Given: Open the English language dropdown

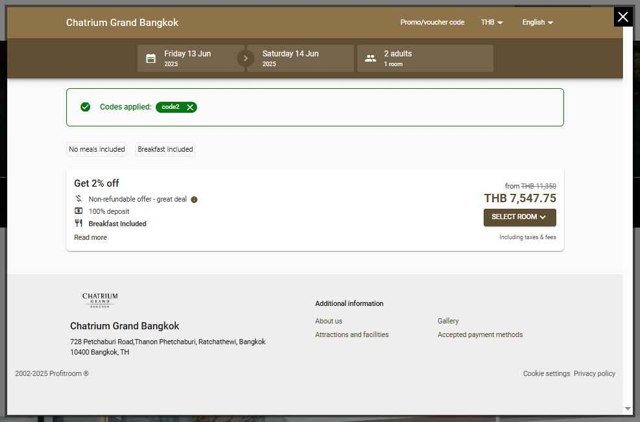Looking at the screenshot, I should point(538,22).
